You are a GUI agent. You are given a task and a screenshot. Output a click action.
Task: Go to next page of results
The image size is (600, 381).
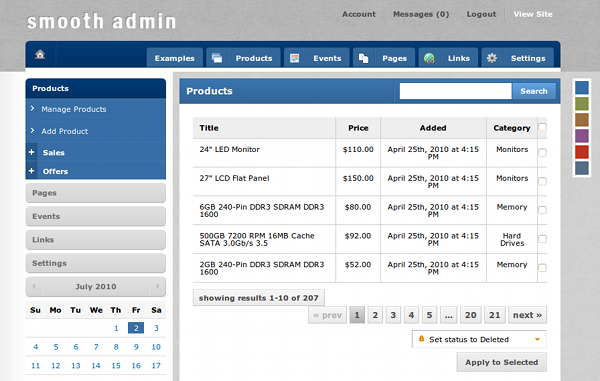click(527, 315)
